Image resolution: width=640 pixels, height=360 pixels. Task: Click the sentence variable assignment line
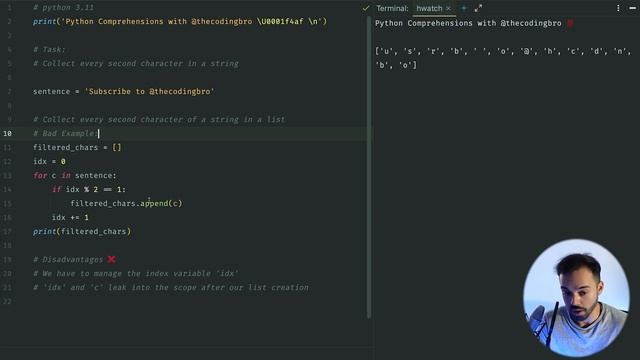(x=124, y=91)
